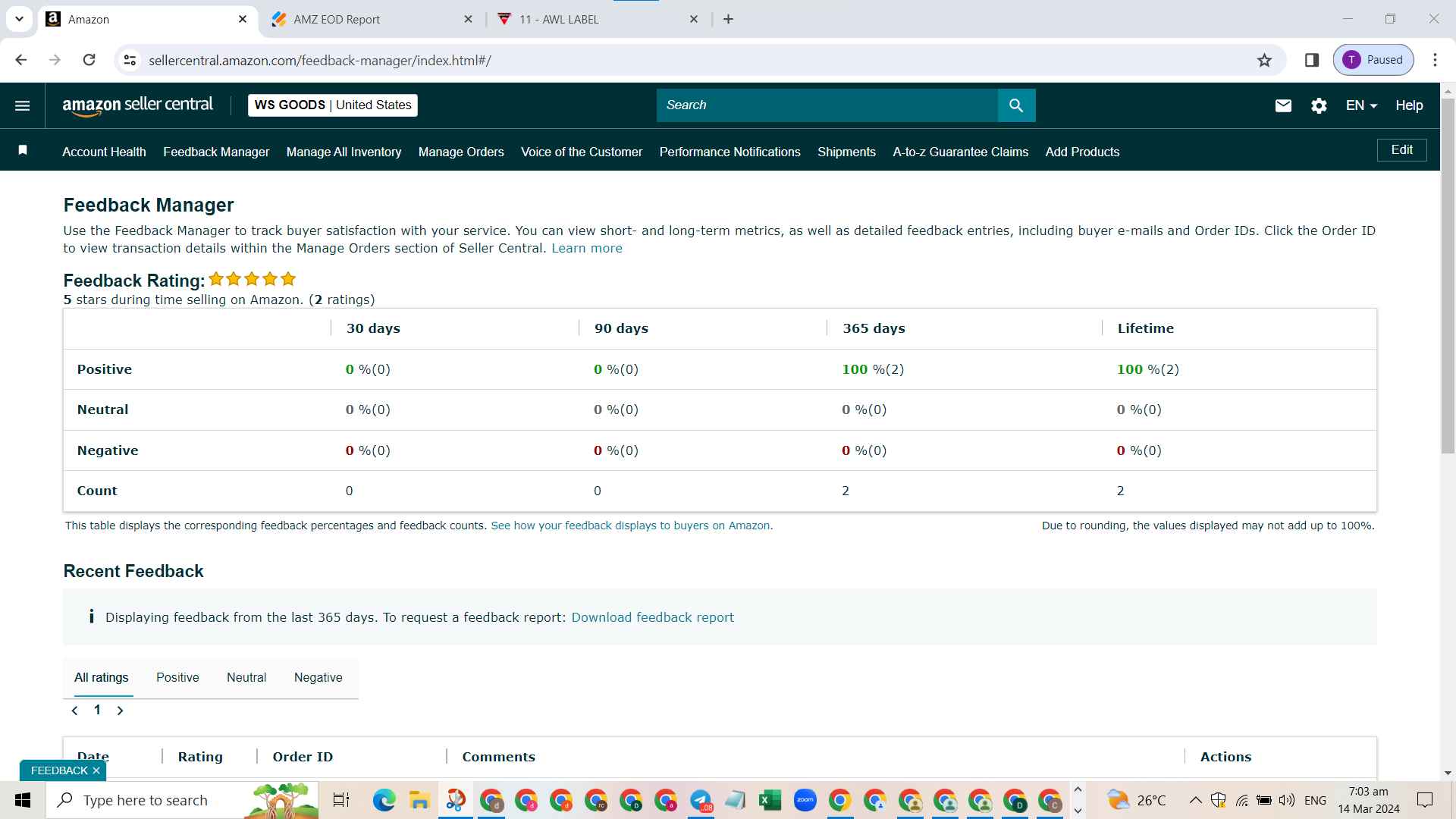
Task: Switch to AMZ EOD Report tab
Action: 372,19
